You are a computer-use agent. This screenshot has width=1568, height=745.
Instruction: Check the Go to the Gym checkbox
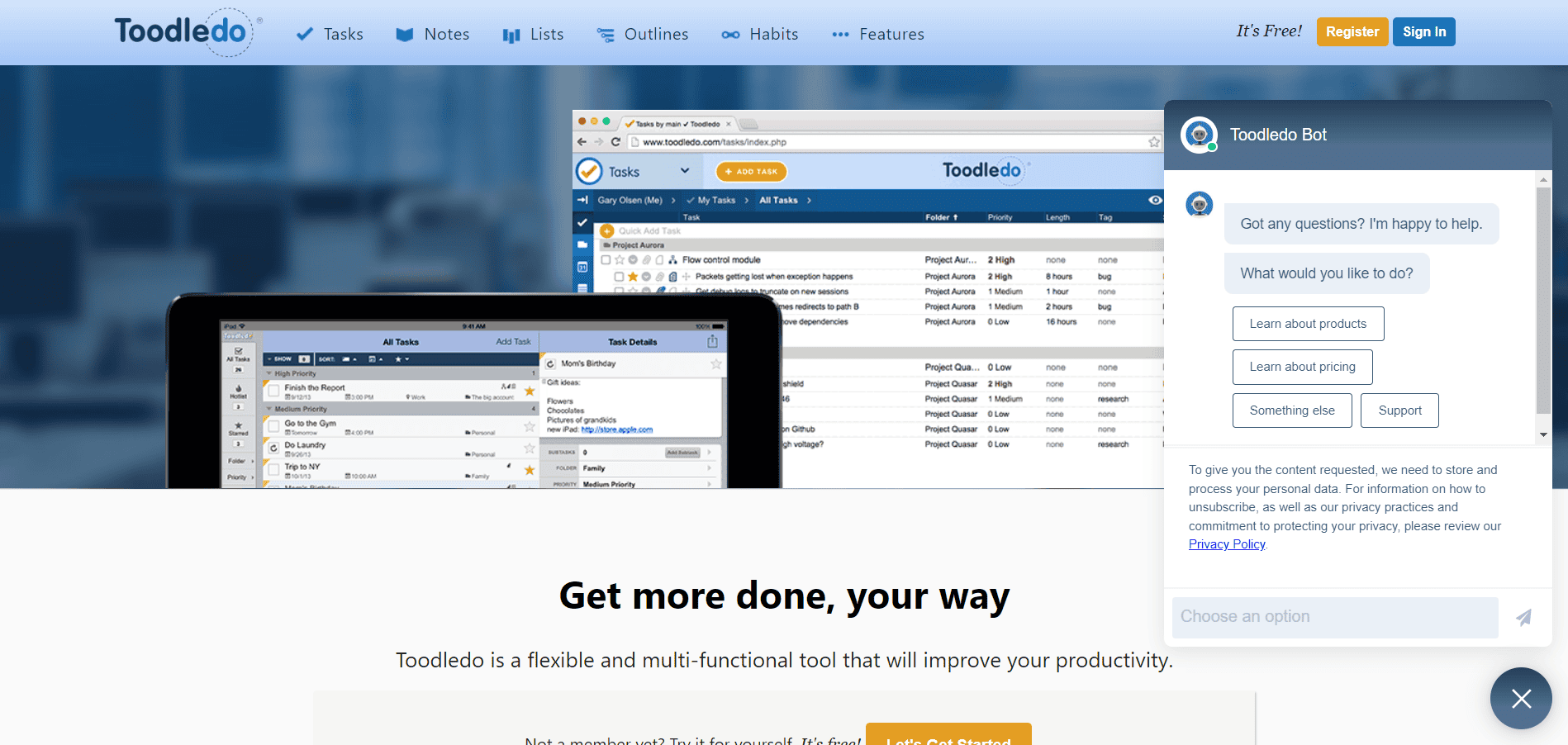coord(273,427)
